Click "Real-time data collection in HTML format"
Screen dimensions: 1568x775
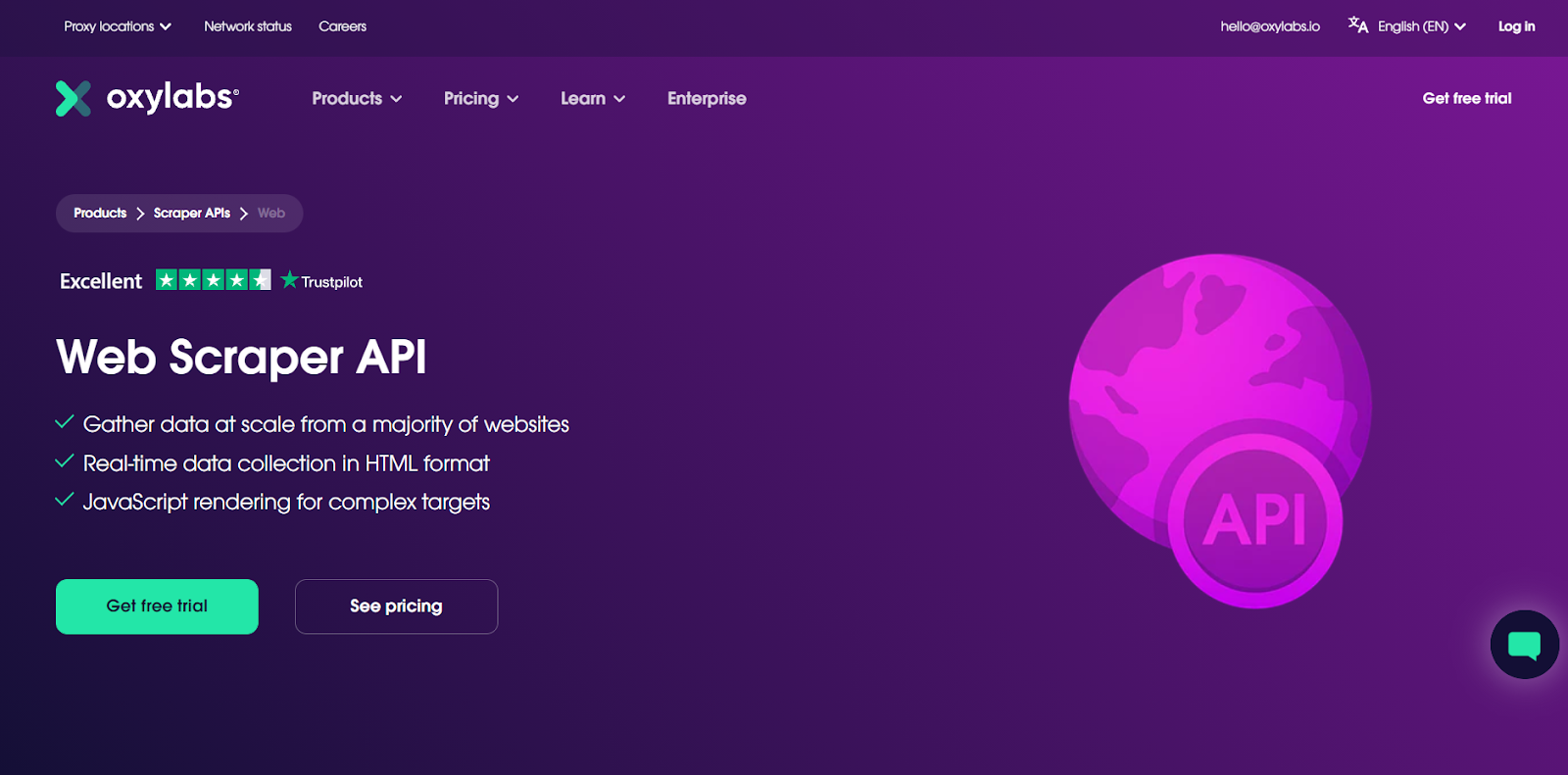286,463
